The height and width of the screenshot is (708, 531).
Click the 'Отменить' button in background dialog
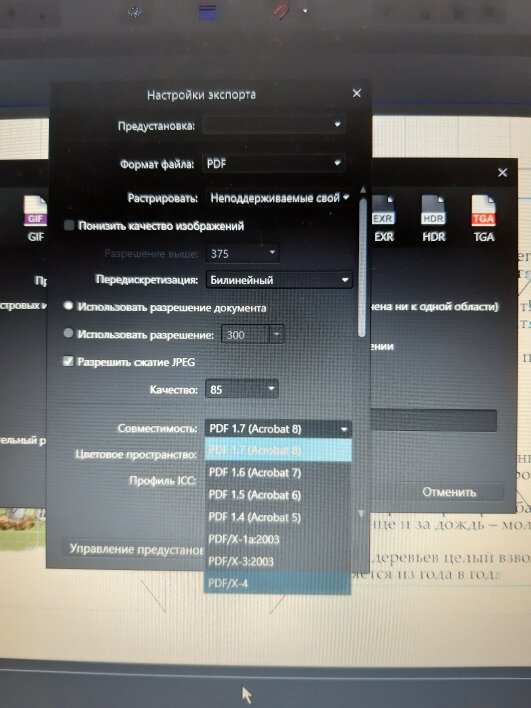[x=449, y=492]
